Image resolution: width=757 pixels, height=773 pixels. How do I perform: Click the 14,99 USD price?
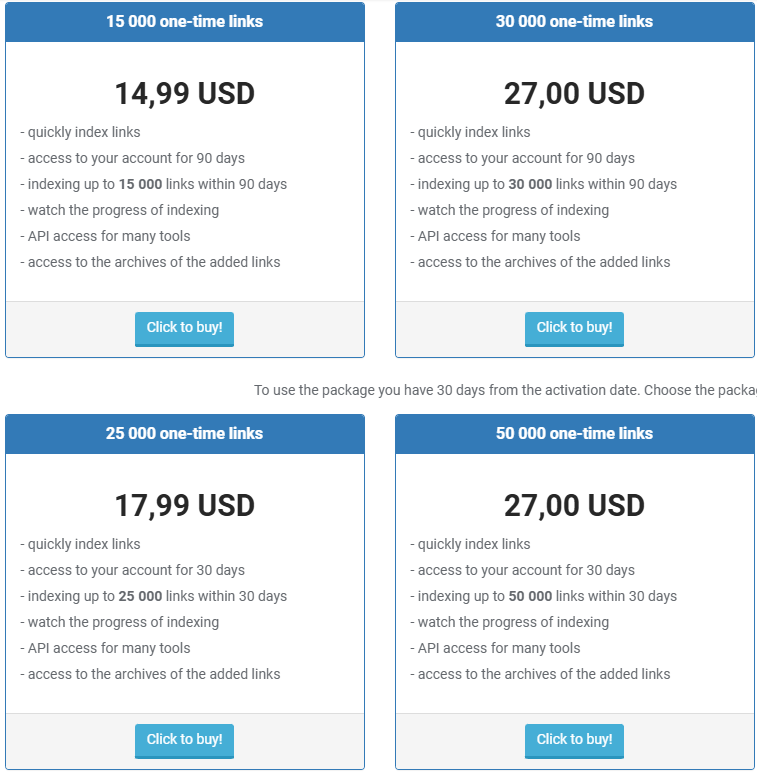click(185, 94)
